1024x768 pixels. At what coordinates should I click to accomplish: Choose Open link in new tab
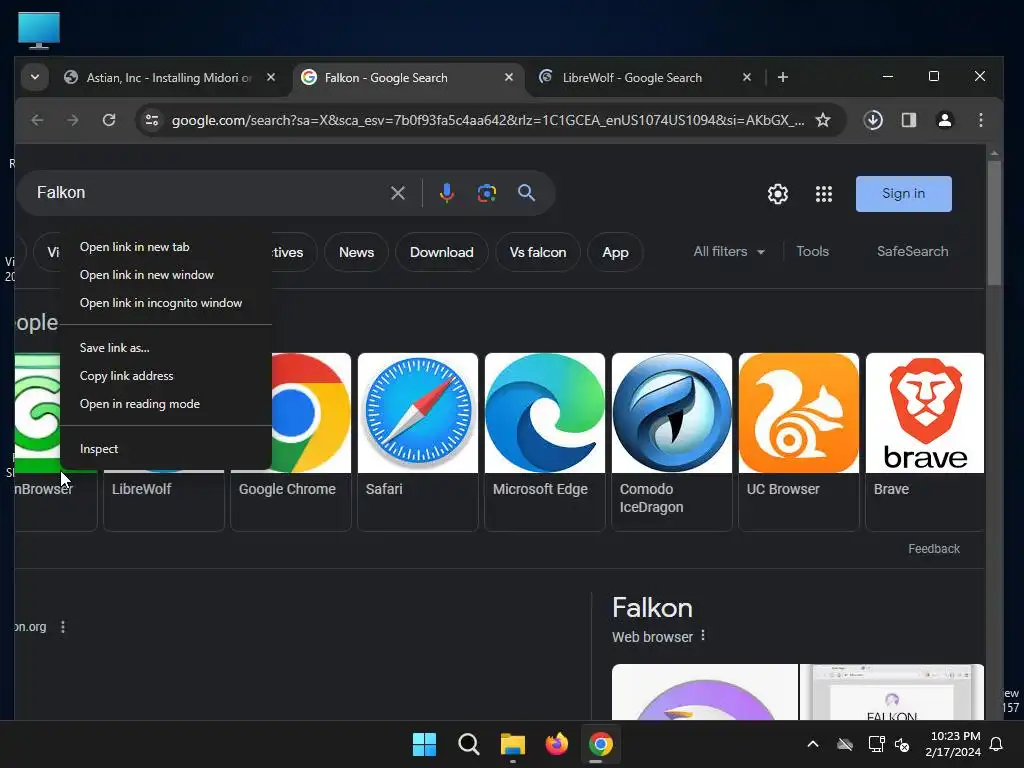point(166,247)
